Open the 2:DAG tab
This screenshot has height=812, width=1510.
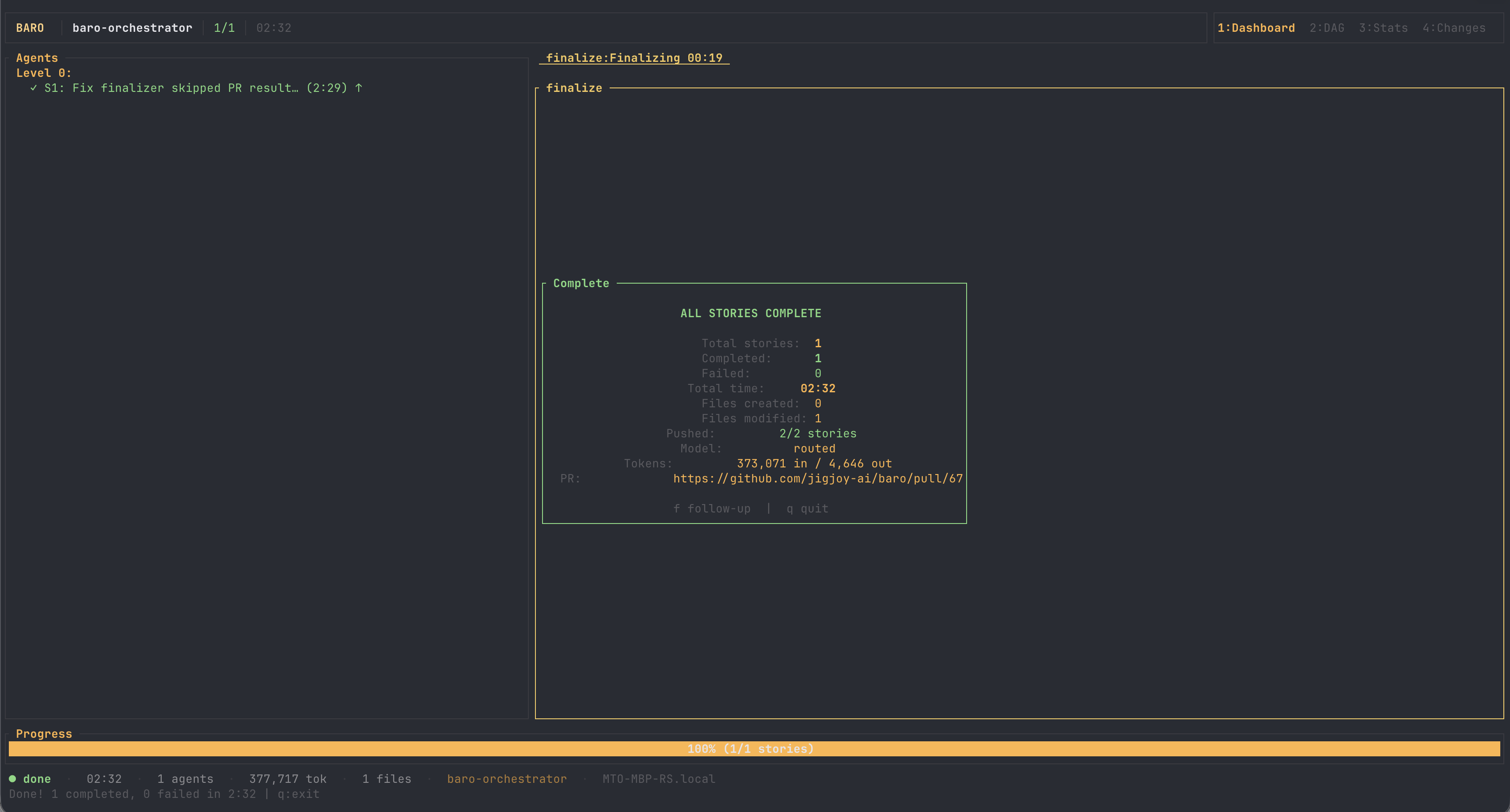(1327, 28)
